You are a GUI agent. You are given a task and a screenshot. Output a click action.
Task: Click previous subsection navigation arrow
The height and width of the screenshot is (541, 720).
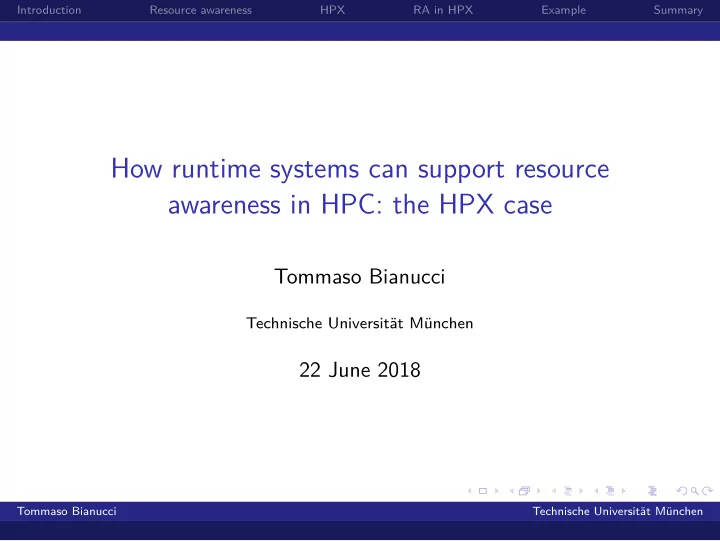[x=554, y=491]
